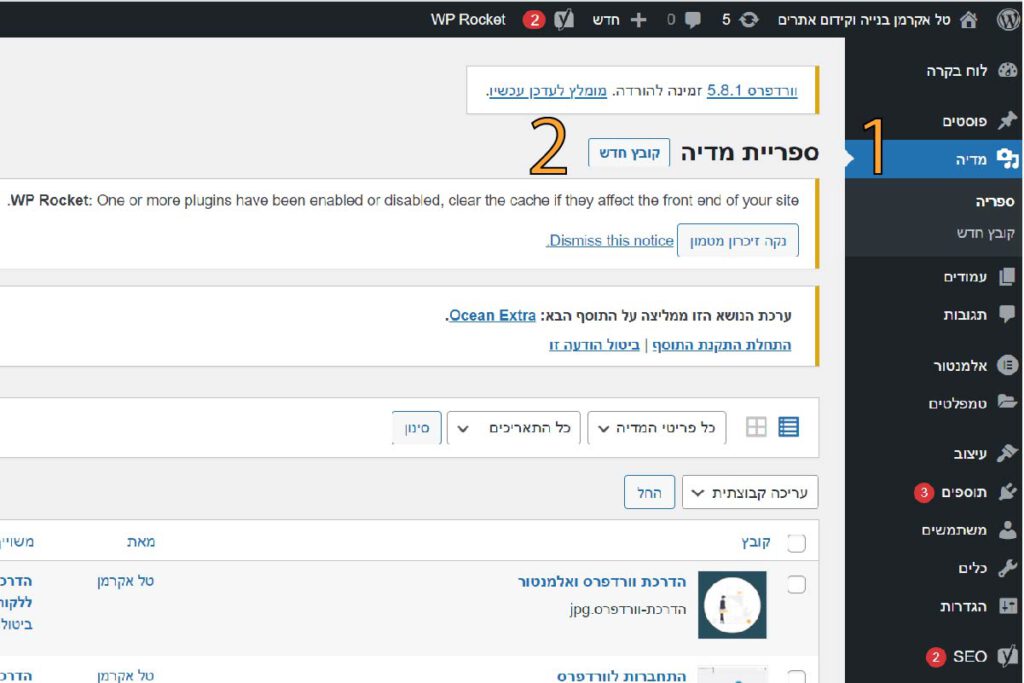The image size is (1024, 683).
Task: Click the סינון filter button
Action: (417, 428)
